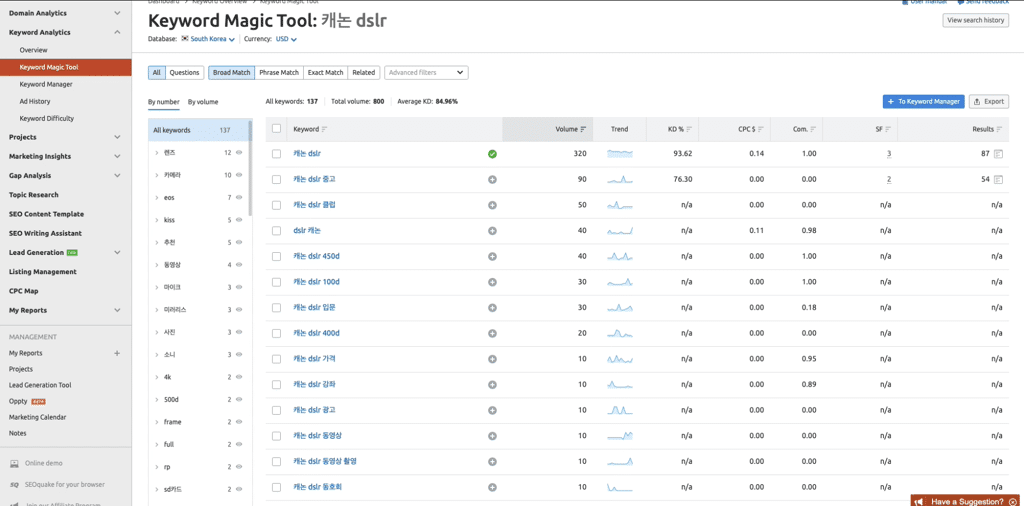Image resolution: width=1024 pixels, height=506 pixels.
Task: Add '캐논 dslr 100d' via plus icon
Action: click(492, 282)
